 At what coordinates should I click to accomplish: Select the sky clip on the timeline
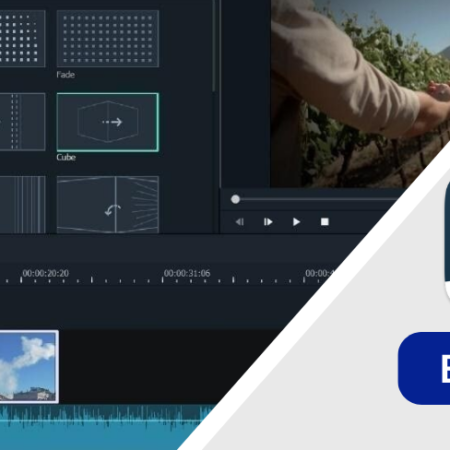point(29,367)
